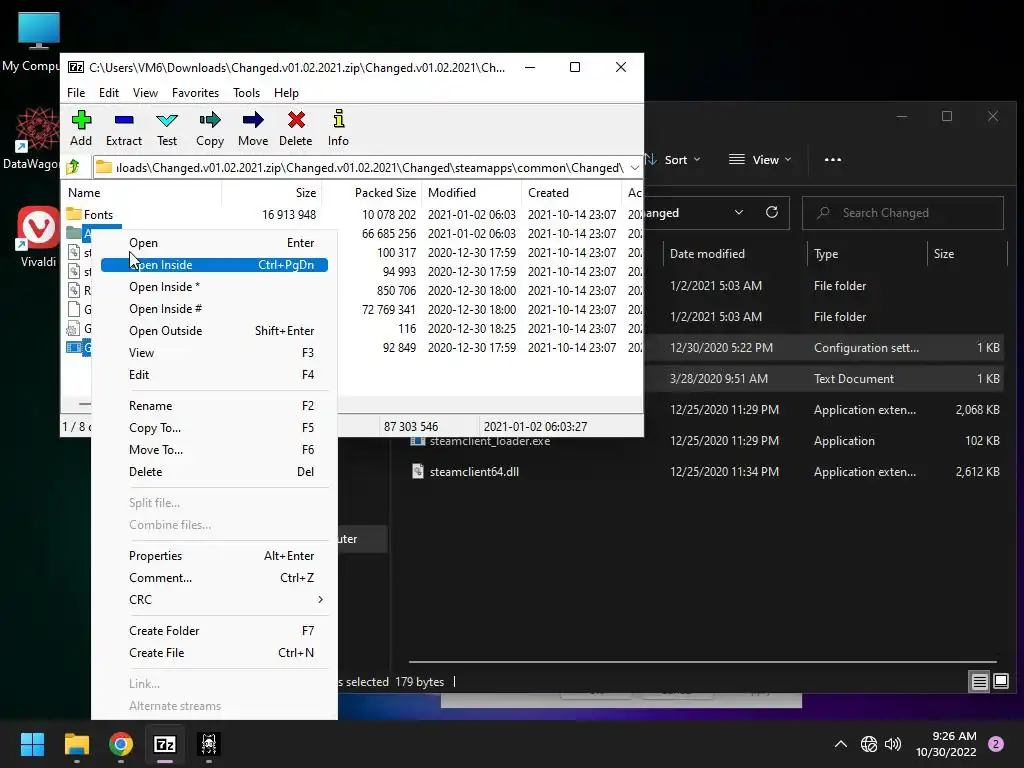Launch the Vivaldi desktop shortcut
The width and height of the screenshot is (1024, 768).
coord(38,236)
